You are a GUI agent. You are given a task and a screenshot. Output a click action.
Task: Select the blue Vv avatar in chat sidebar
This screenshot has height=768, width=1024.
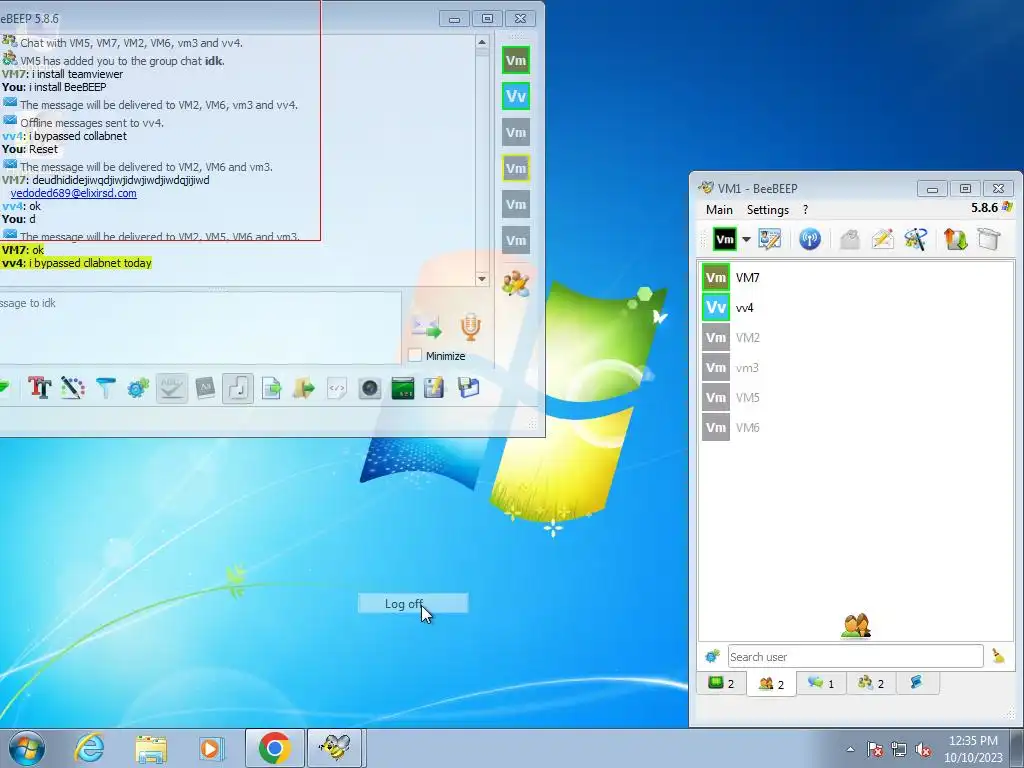click(516, 97)
